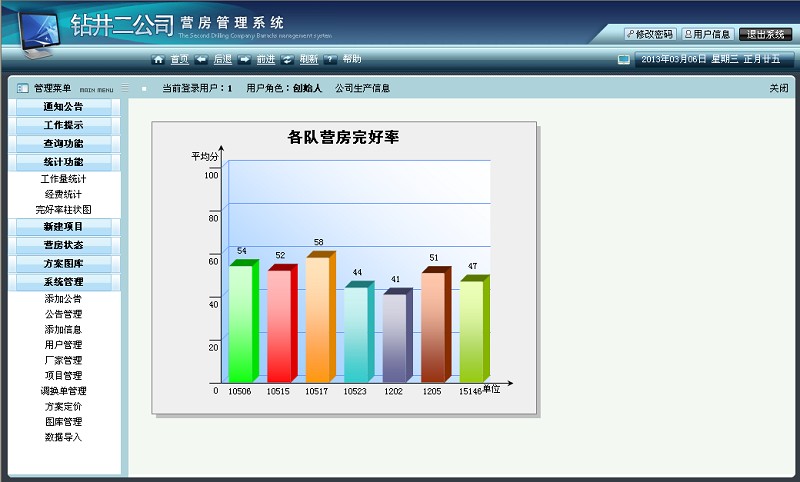This screenshot has width=800, height=482.
Task: Click the 关闭 close link
Action: pyautogui.click(x=778, y=88)
